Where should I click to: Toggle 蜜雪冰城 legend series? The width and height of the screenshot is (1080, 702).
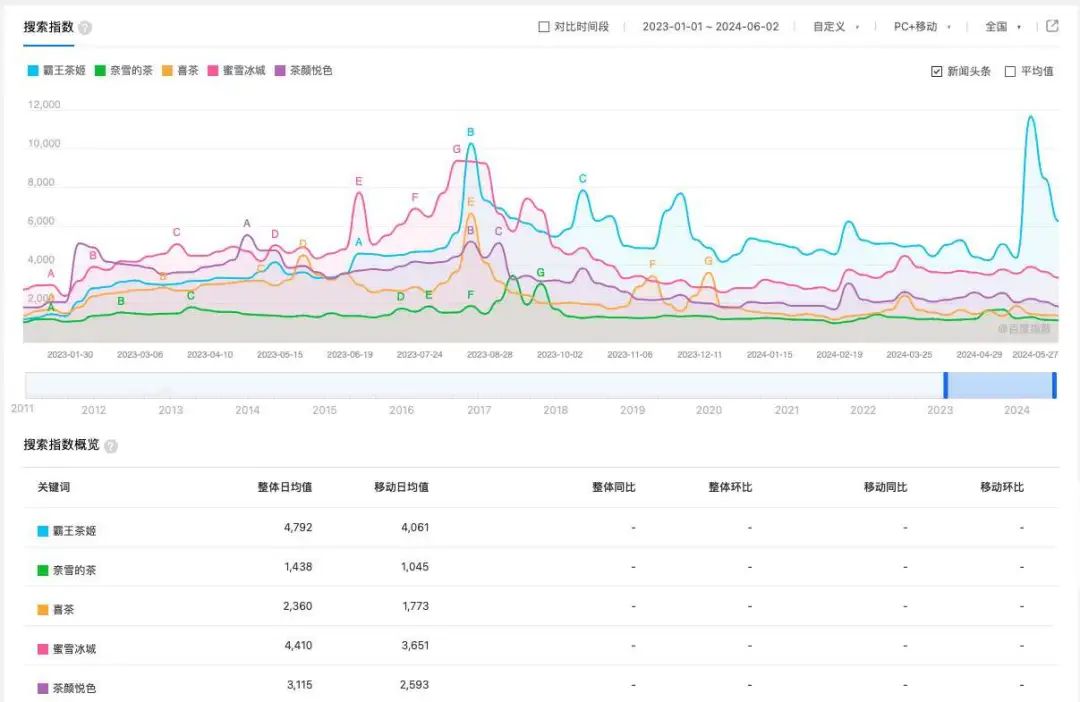click(236, 70)
